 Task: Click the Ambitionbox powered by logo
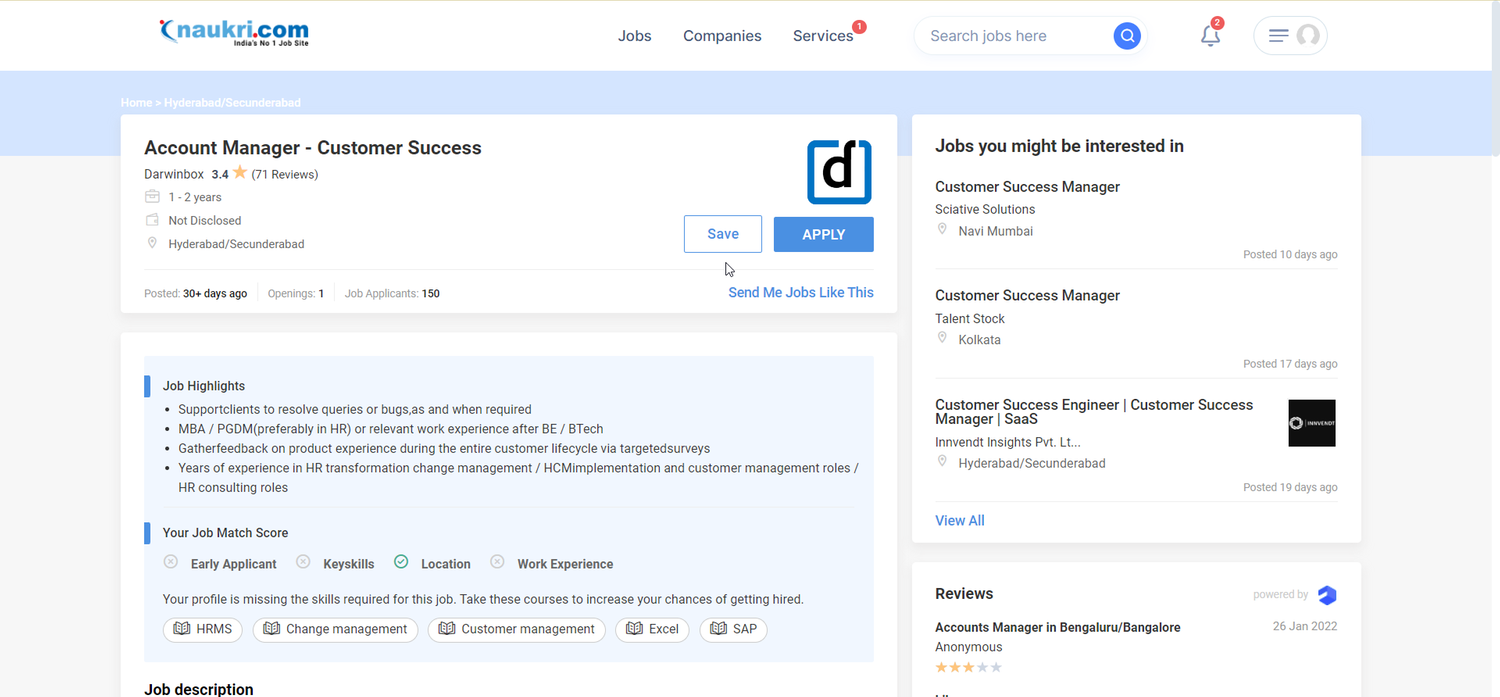pyautogui.click(x=1327, y=595)
